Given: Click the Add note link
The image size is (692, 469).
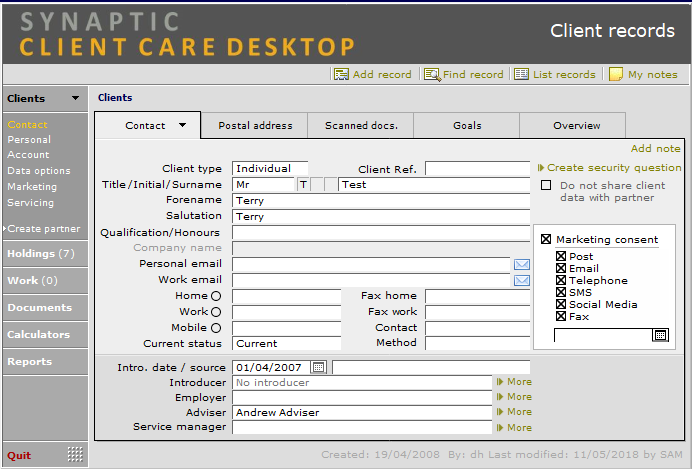Looking at the screenshot, I should tap(655, 149).
